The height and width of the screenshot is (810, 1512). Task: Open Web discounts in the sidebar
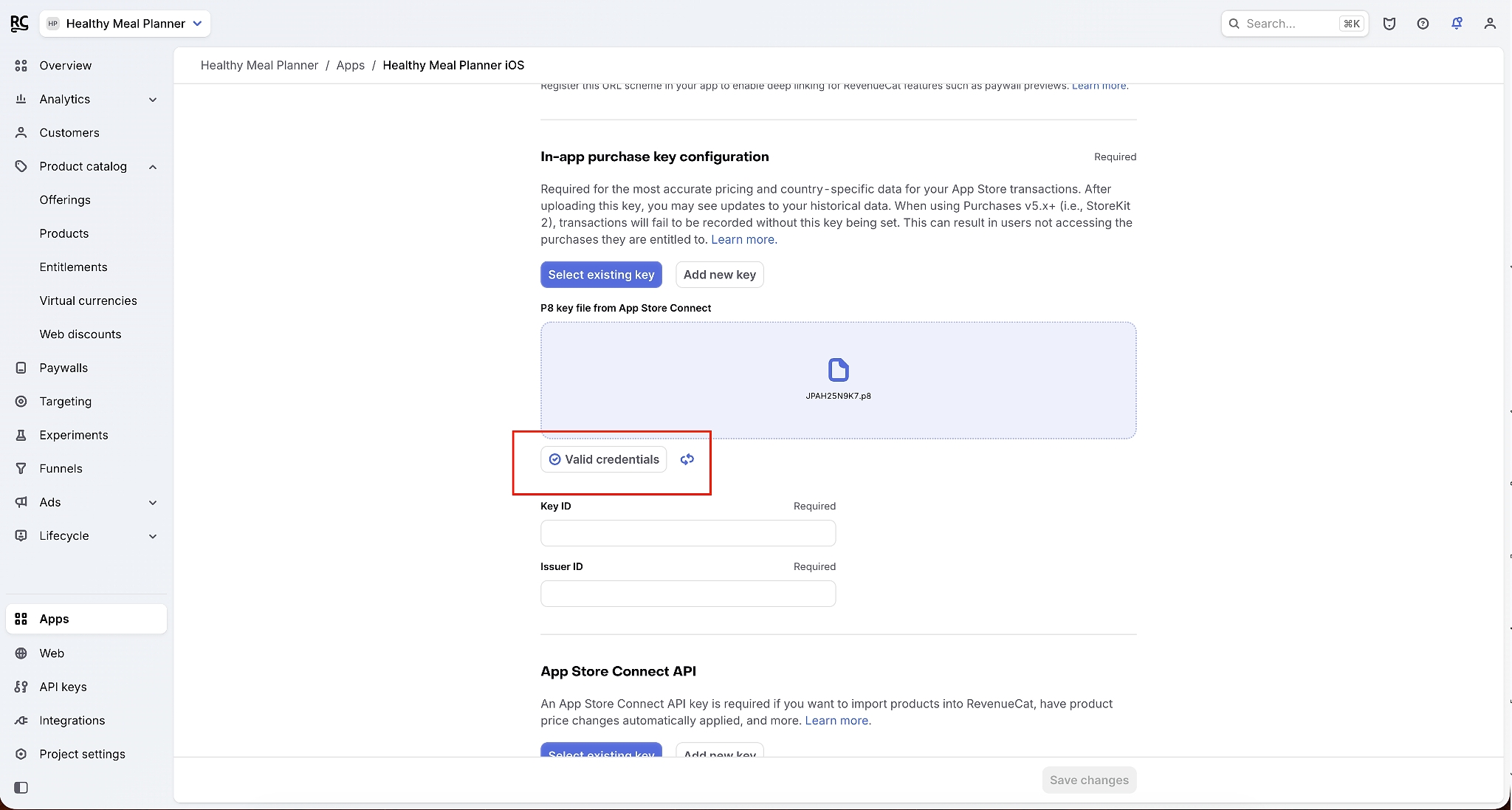80,334
